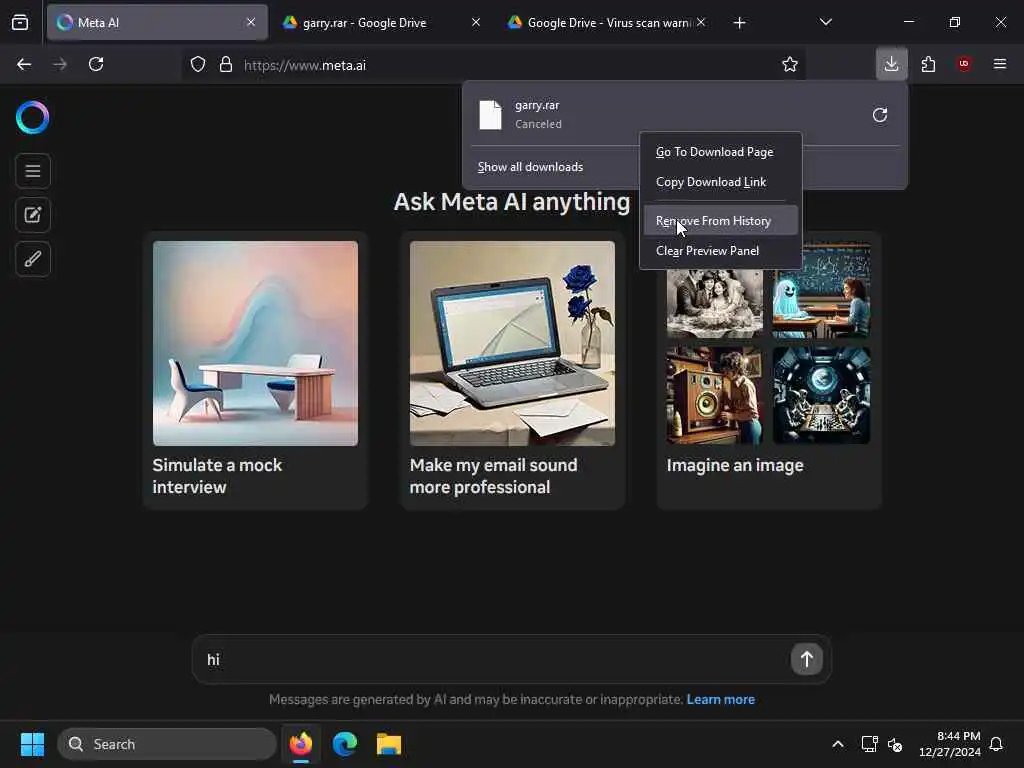Click the Meta AI logo
Image resolution: width=1024 pixels, height=768 pixels.
[33, 118]
